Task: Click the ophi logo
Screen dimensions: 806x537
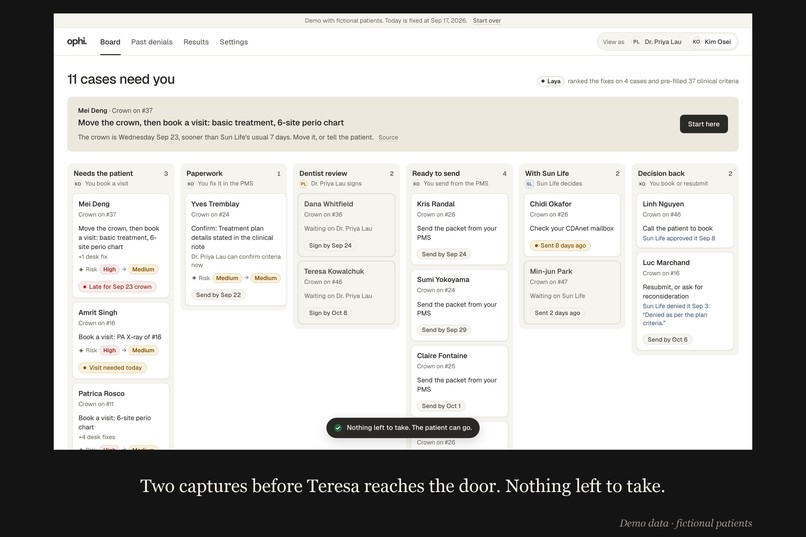Action: pyautogui.click(x=77, y=42)
